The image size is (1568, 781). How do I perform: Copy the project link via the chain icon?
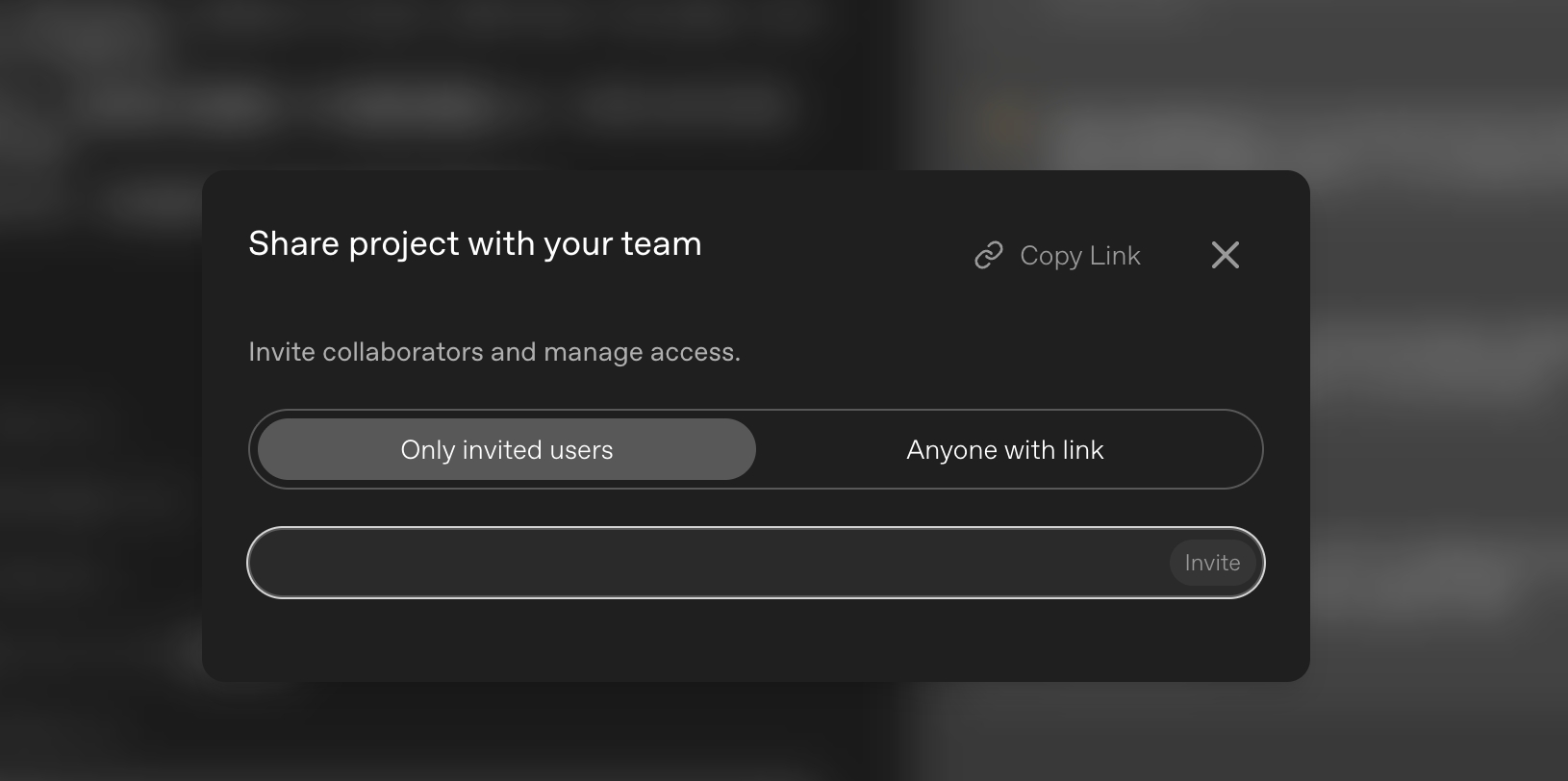point(989,256)
